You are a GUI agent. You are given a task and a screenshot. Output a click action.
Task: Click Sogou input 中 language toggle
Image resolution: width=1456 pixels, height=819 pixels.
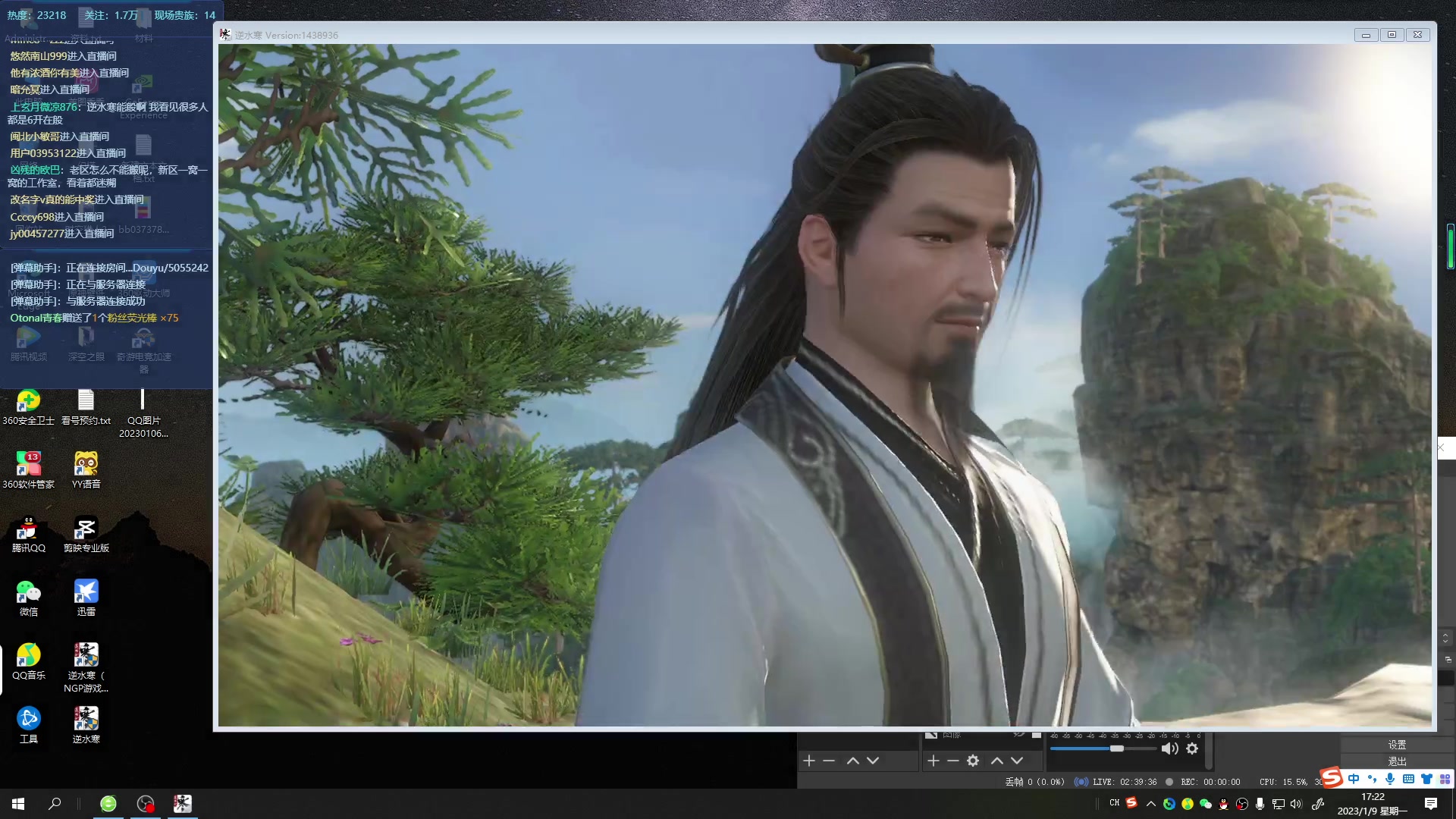pyautogui.click(x=1354, y=779)
